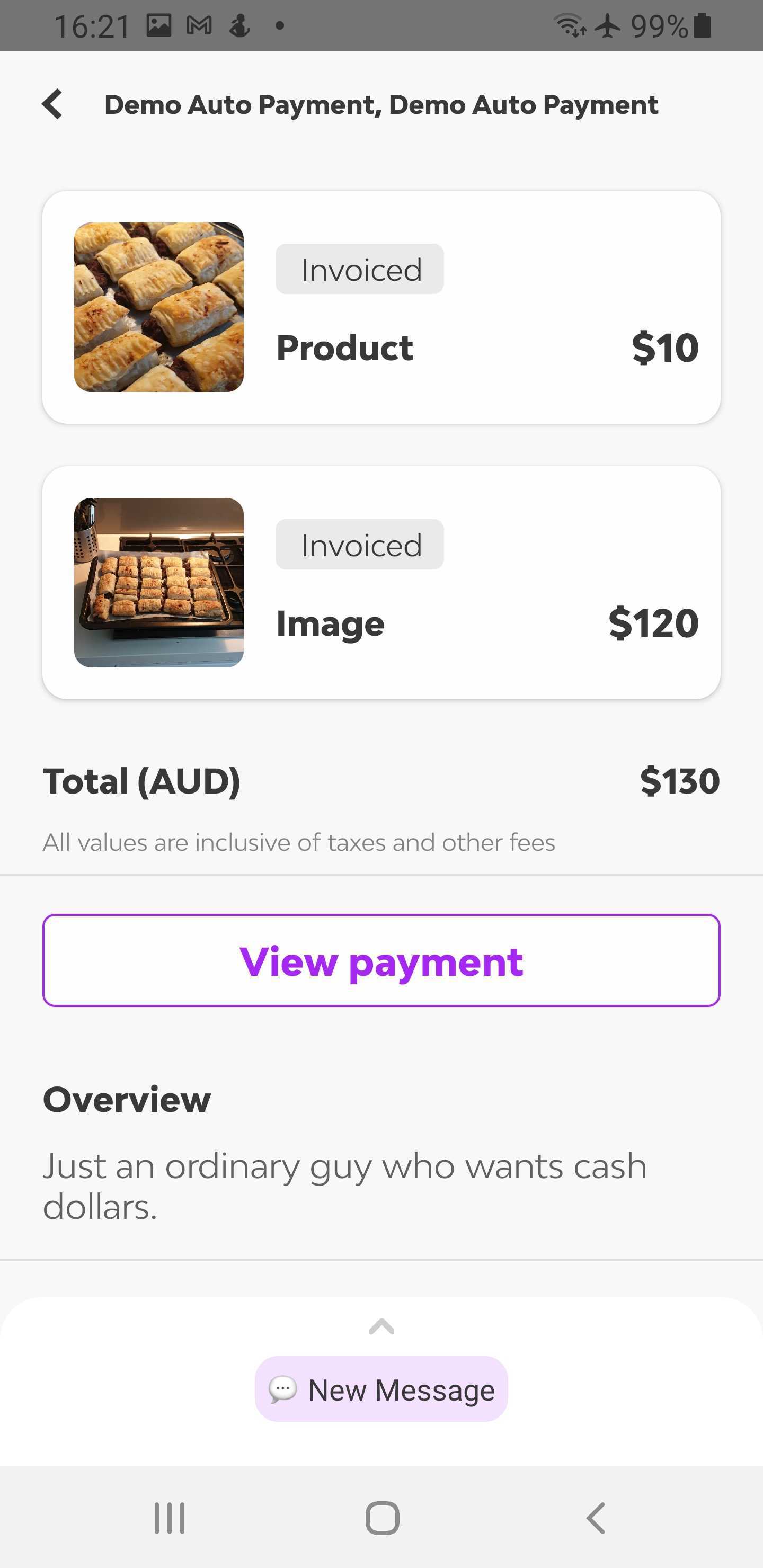Start a New Message
The width and height of the screenshot is (763, 1568).
tap(382, 1389)
